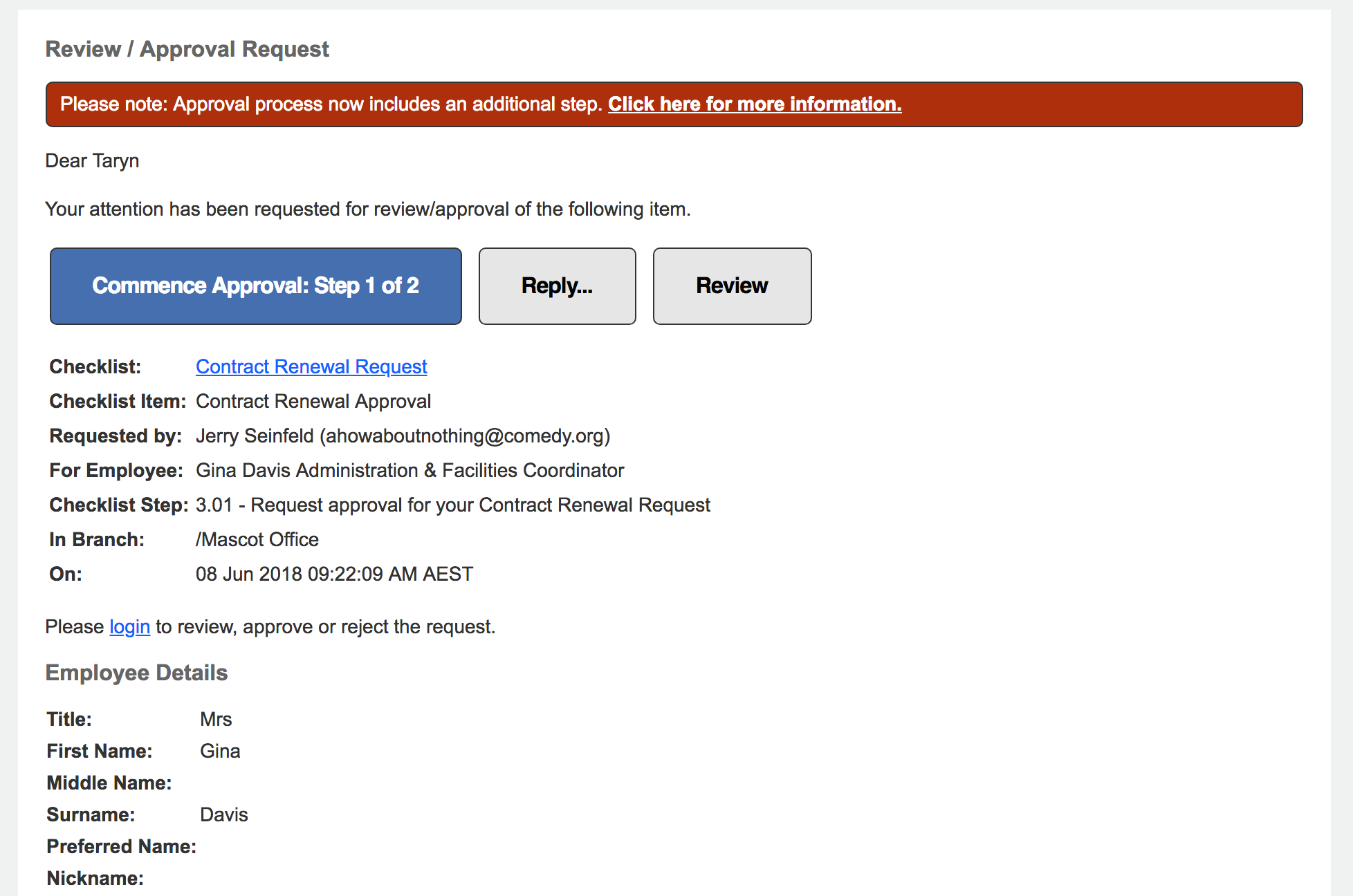Click Commence Approval: Step 1 of 2 button
The height and width of the screenshot is (896, 1353).
click(256, 286)
